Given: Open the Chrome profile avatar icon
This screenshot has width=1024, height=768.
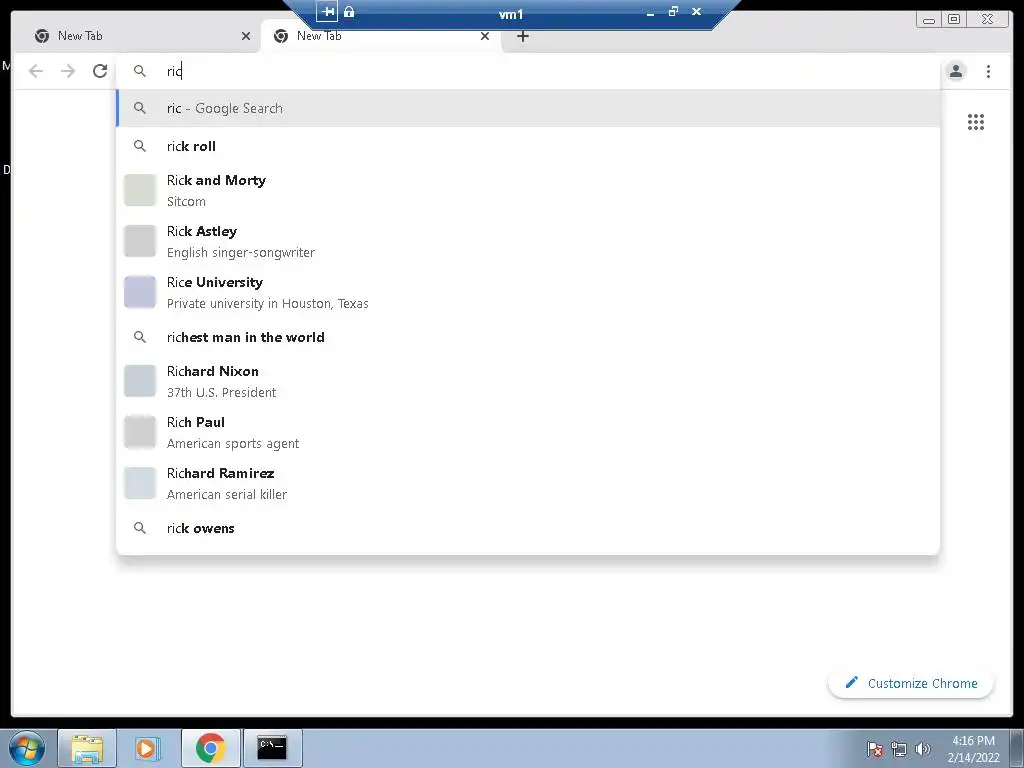Looking at the screenshot, I should [x=955, y=71].
